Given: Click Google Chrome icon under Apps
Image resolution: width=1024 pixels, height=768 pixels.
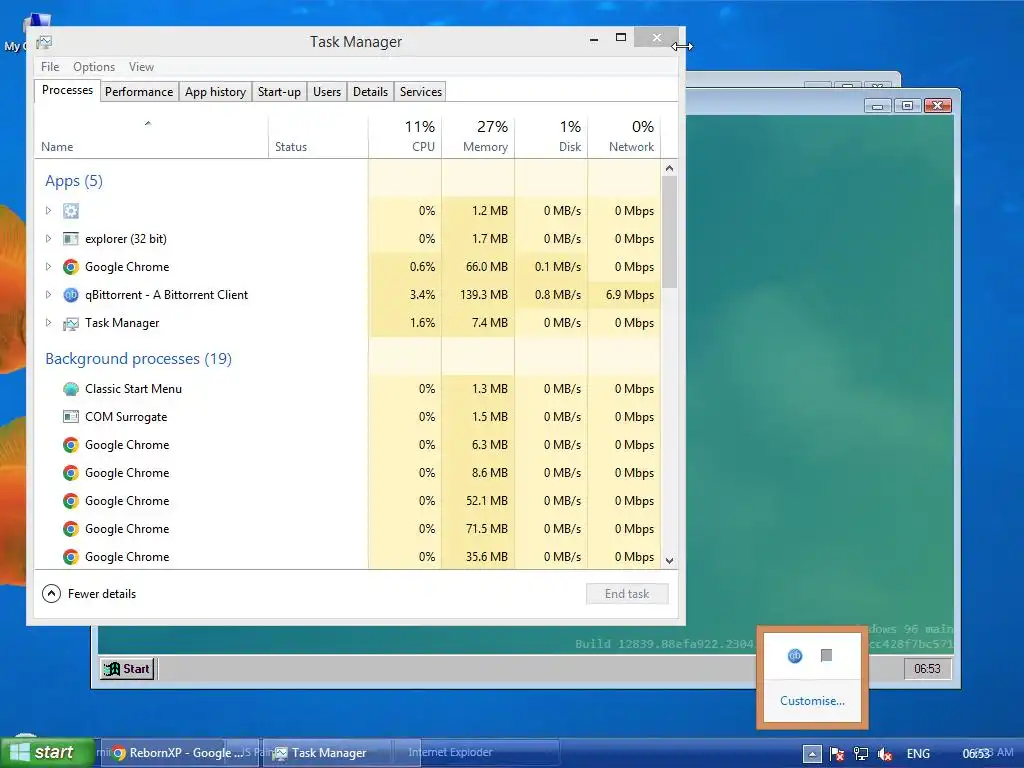Looking at the screenshot, I should [x=71, y=267].
